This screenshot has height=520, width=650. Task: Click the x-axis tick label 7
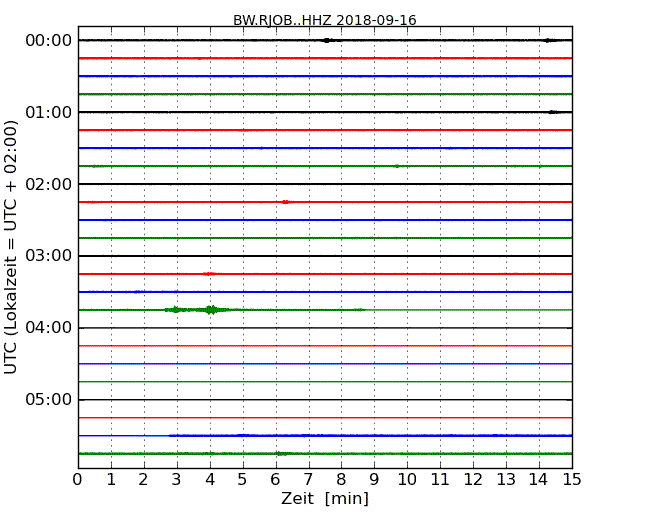click(x=308, y=480)
